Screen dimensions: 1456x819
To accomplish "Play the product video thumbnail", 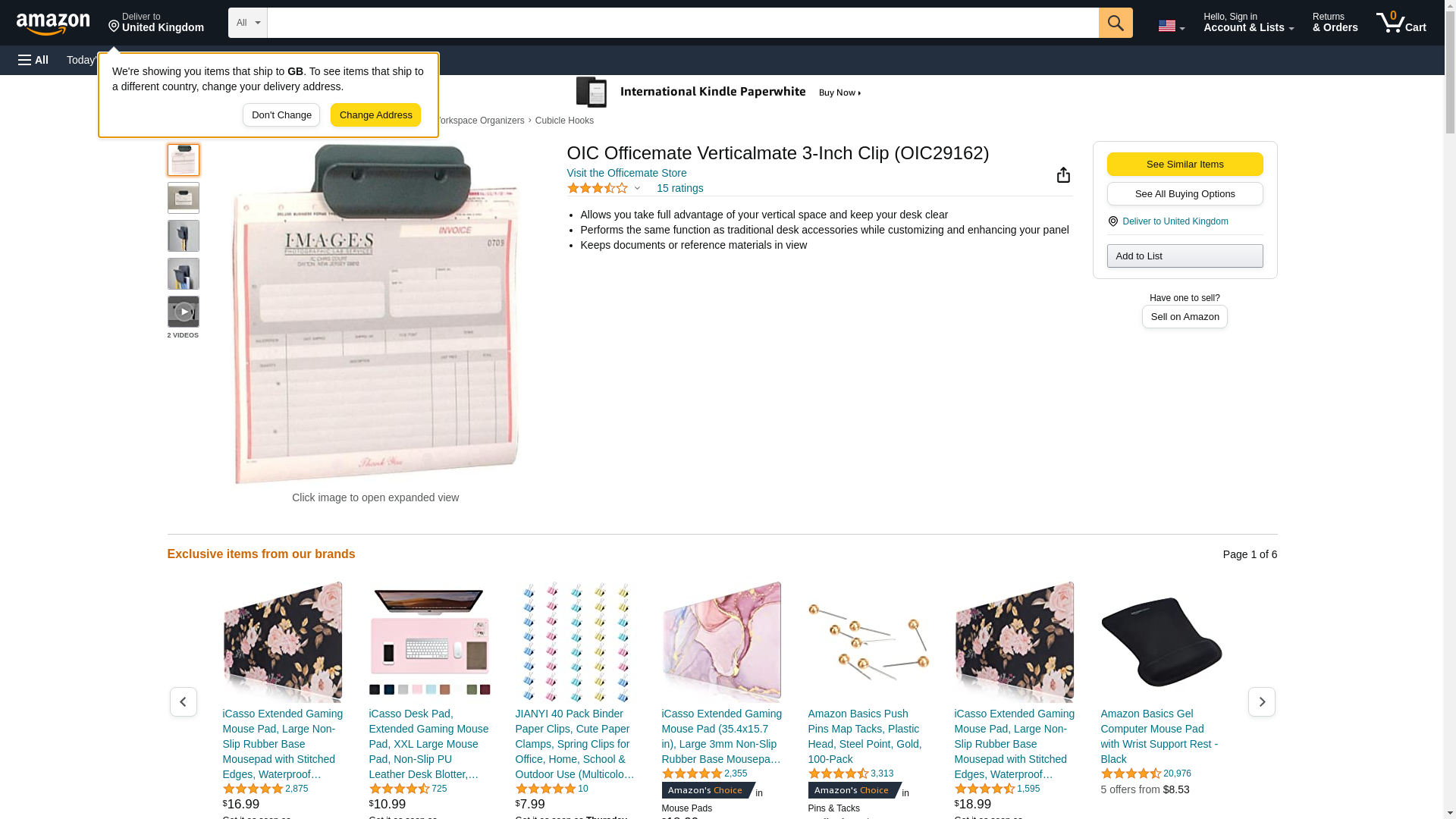I will click(x=184, y=312).
